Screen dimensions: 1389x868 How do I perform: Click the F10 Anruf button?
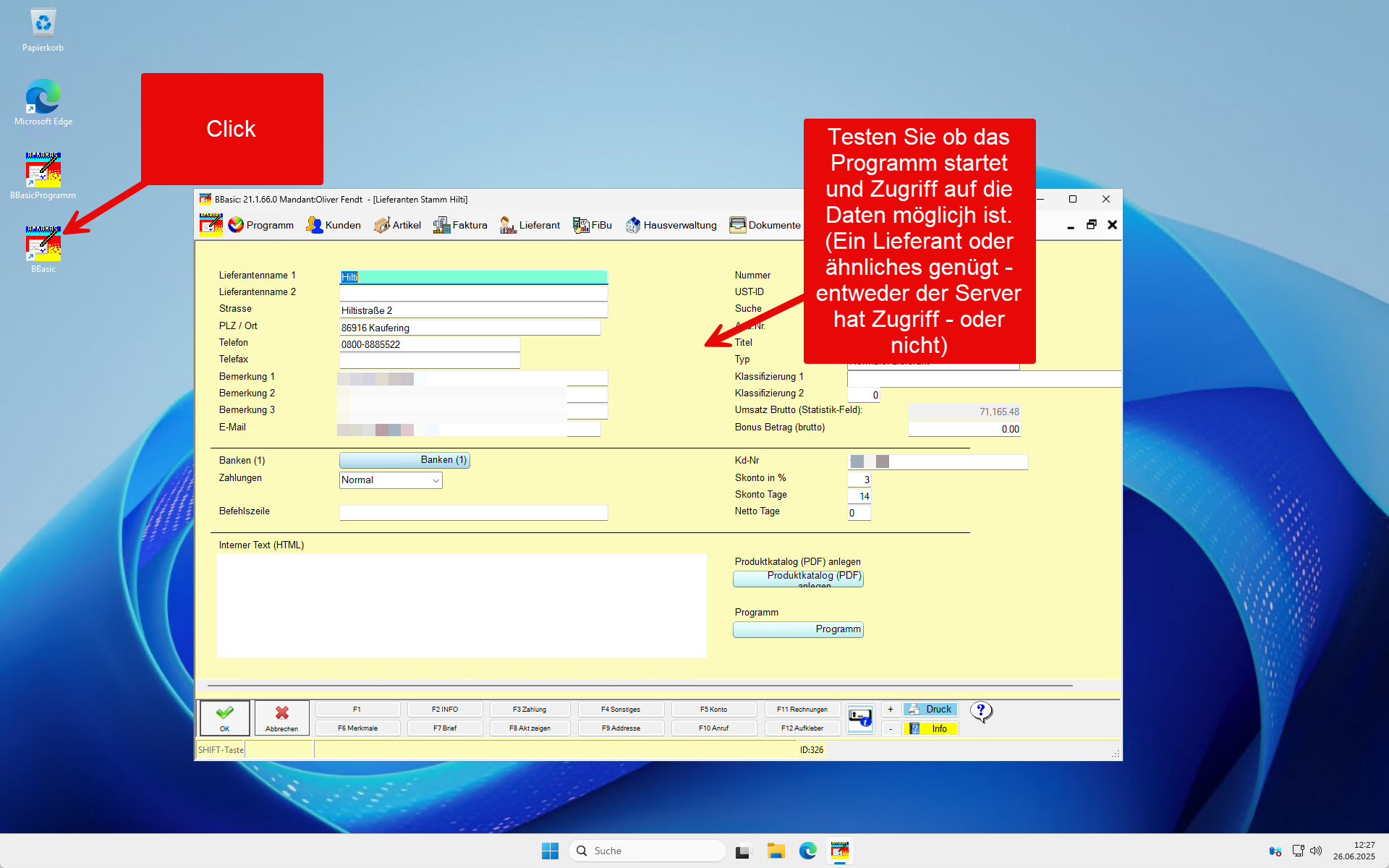pos(714,728)
